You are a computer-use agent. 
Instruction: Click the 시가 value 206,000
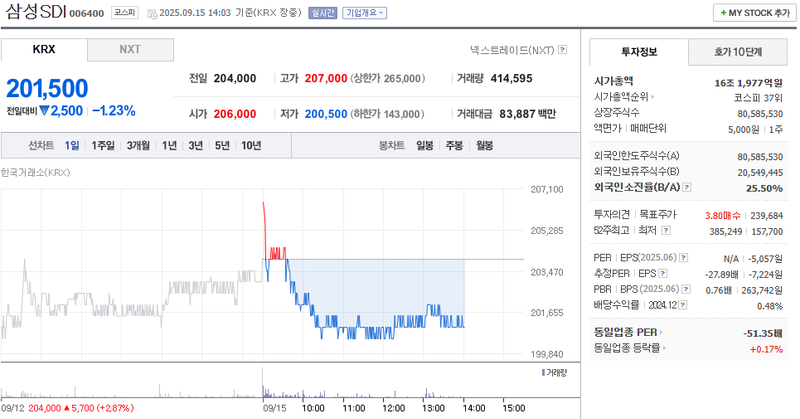pyautogui.click(x=235, y=114)
